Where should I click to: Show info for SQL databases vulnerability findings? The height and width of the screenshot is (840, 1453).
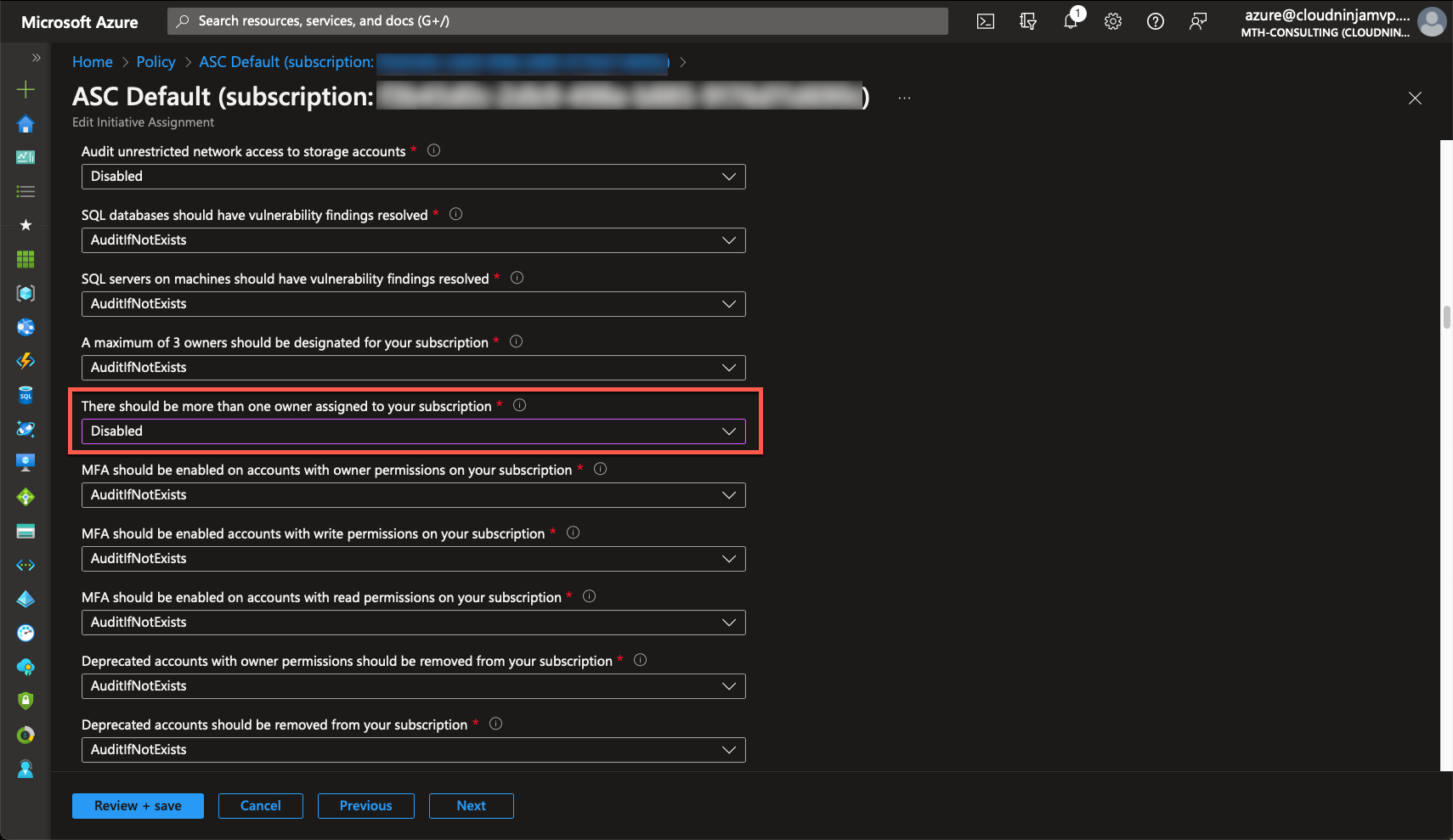(455, 214)
